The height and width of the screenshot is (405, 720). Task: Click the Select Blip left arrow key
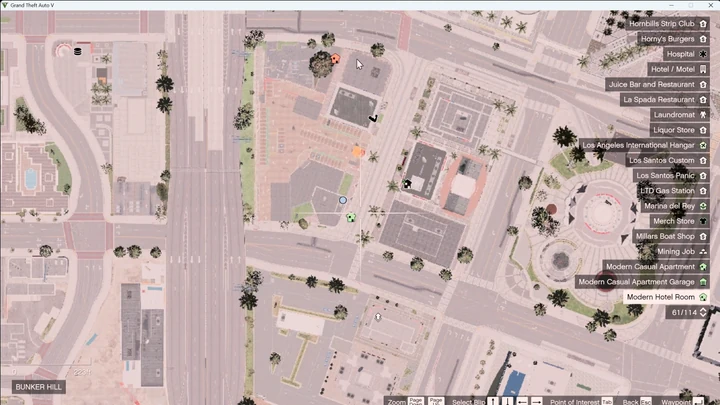522,401
